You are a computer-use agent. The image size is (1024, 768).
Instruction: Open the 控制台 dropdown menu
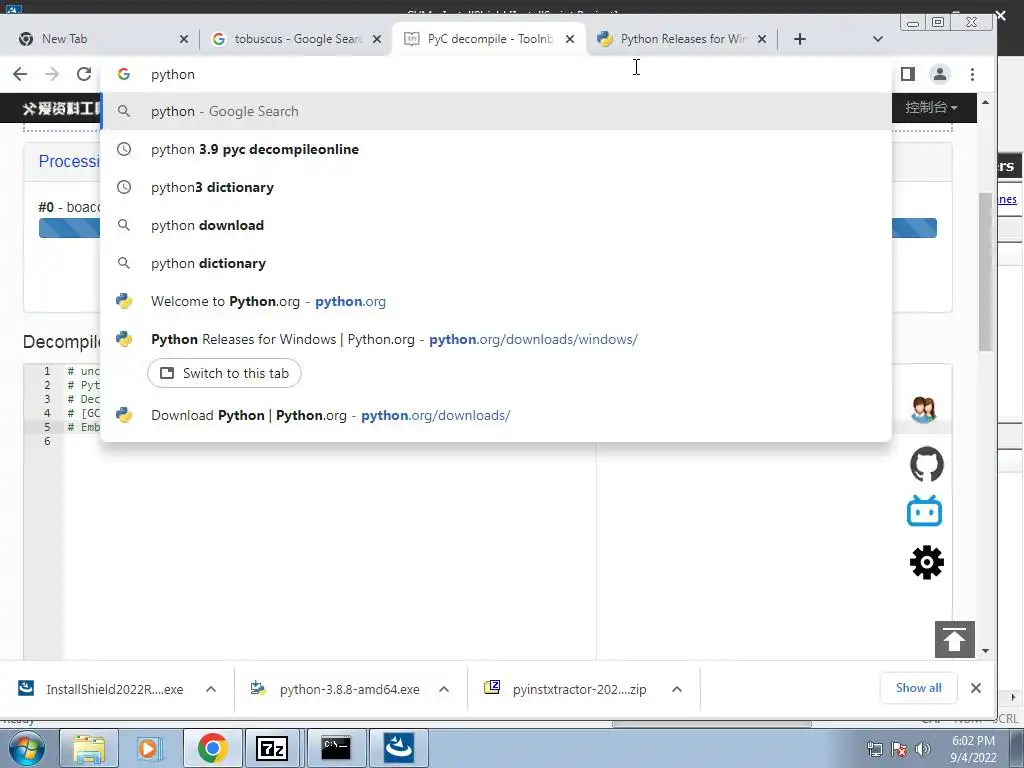931,107
